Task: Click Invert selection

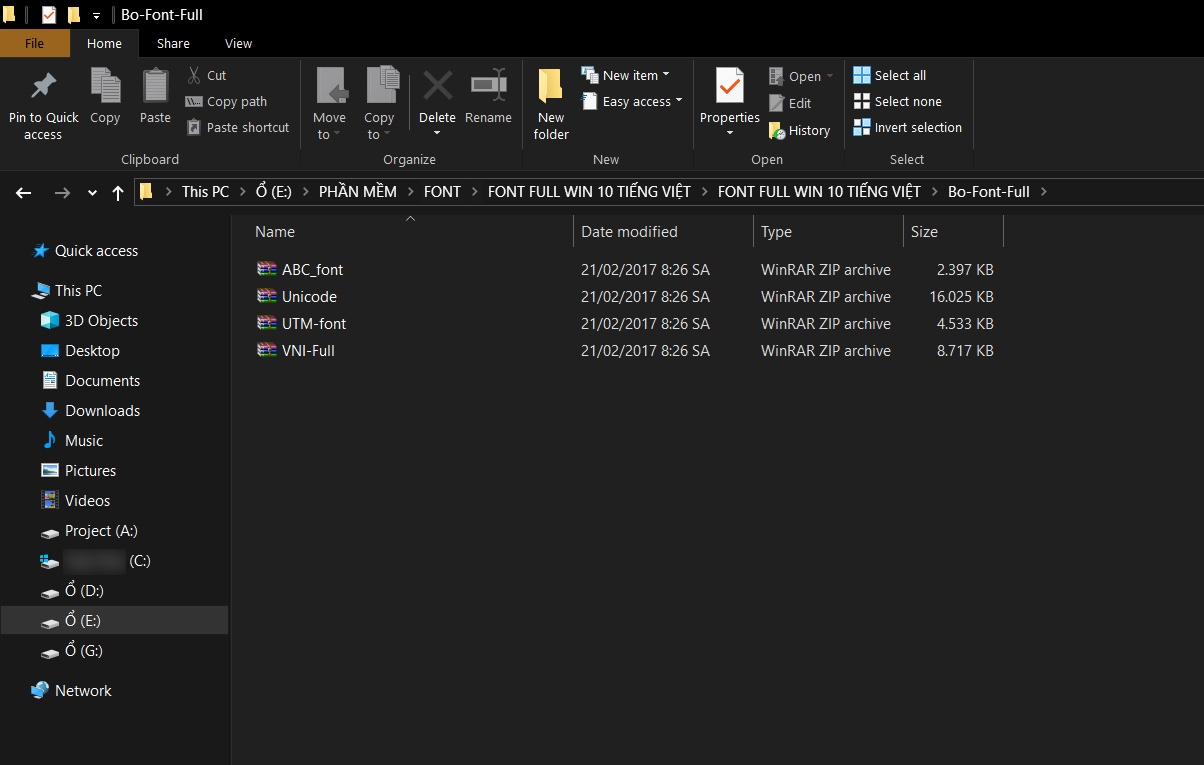Action: click(907, 127)
